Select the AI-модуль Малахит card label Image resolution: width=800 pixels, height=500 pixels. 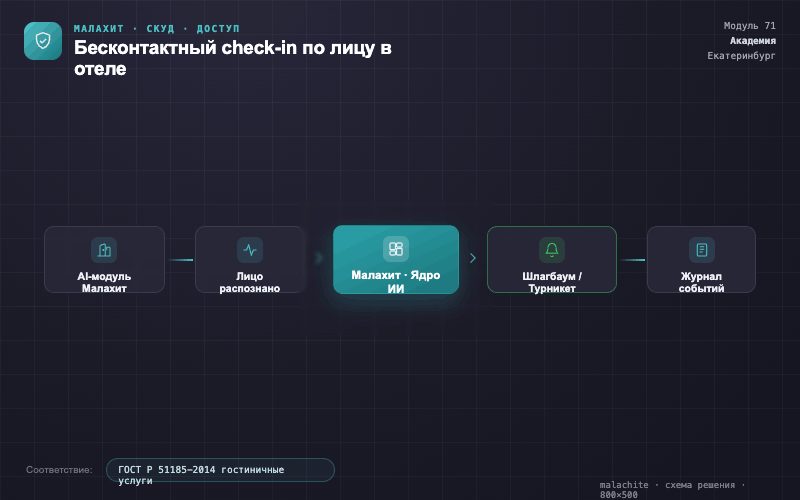(104, 282)
